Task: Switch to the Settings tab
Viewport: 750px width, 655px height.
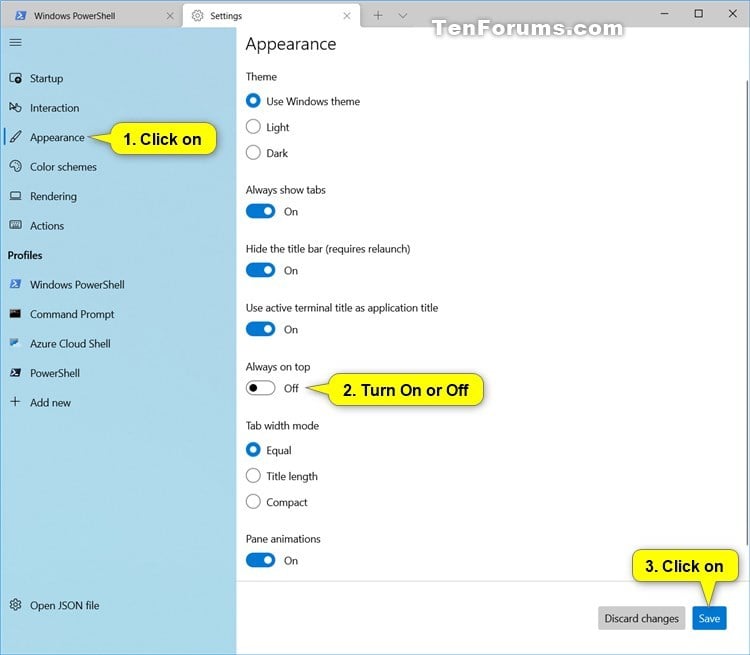Action: click(x=271, y=16)
